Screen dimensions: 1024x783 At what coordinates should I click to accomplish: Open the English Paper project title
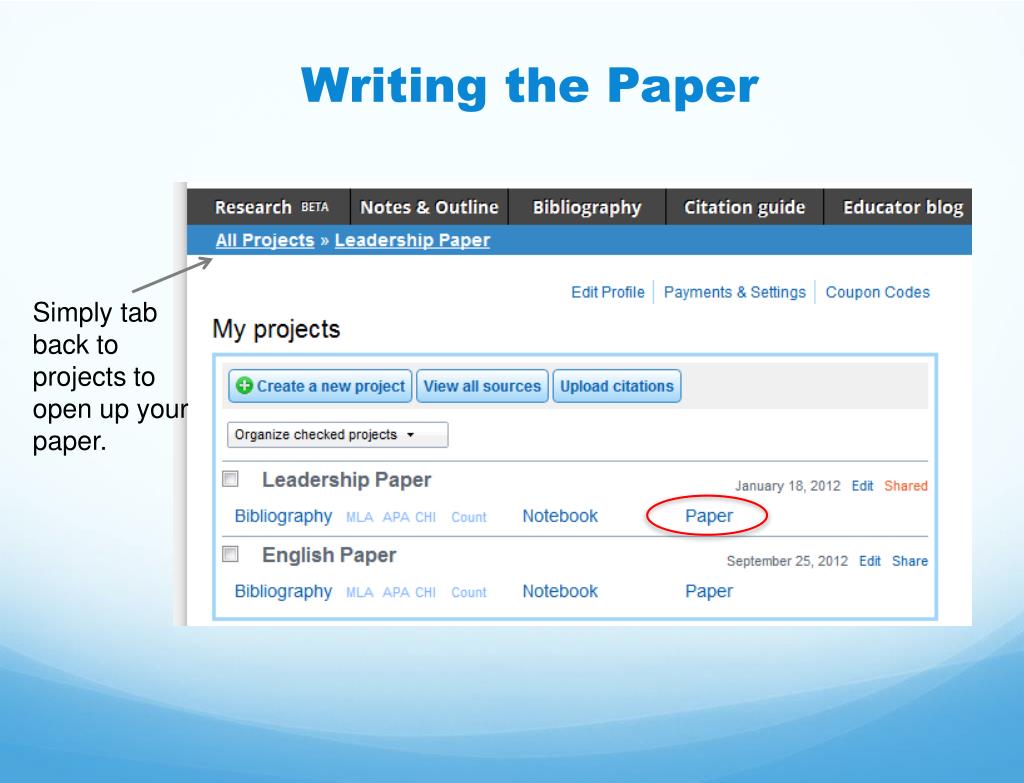(329, 555)
